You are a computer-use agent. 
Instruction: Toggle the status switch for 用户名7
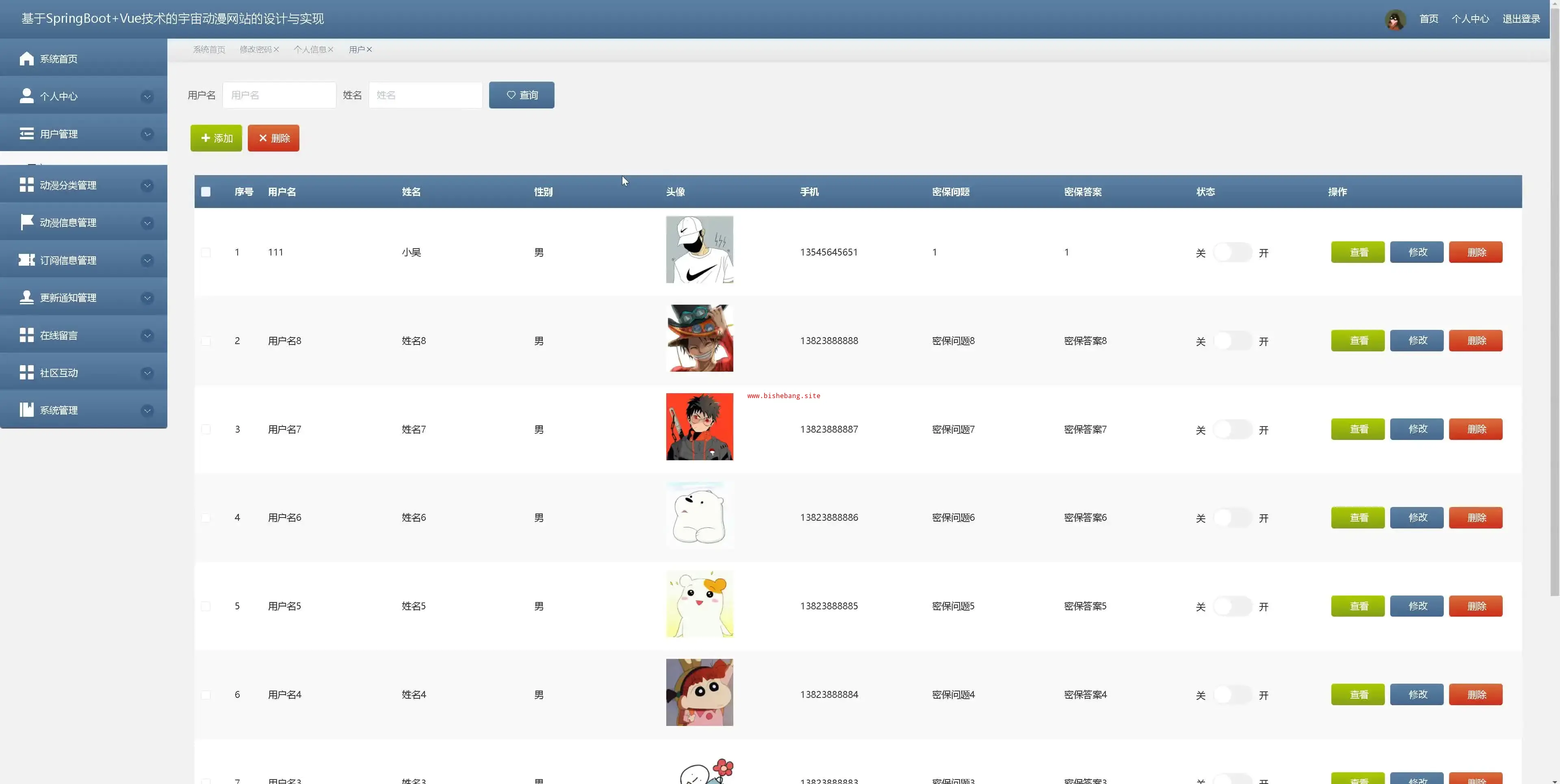tap(1232, 430)
